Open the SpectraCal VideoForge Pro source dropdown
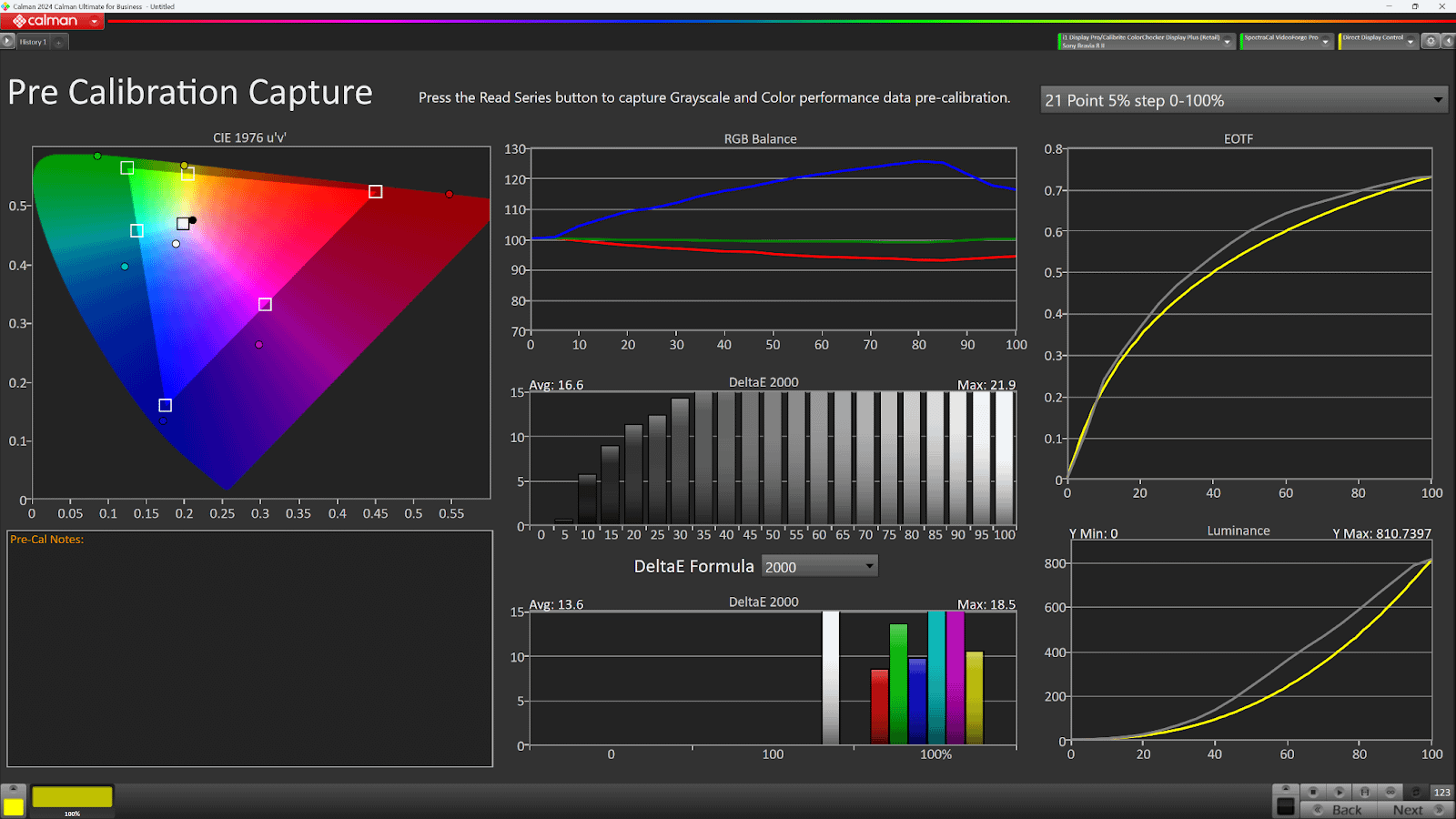The width and height of the screenshot is (1456, 819). pos(1325,42)
